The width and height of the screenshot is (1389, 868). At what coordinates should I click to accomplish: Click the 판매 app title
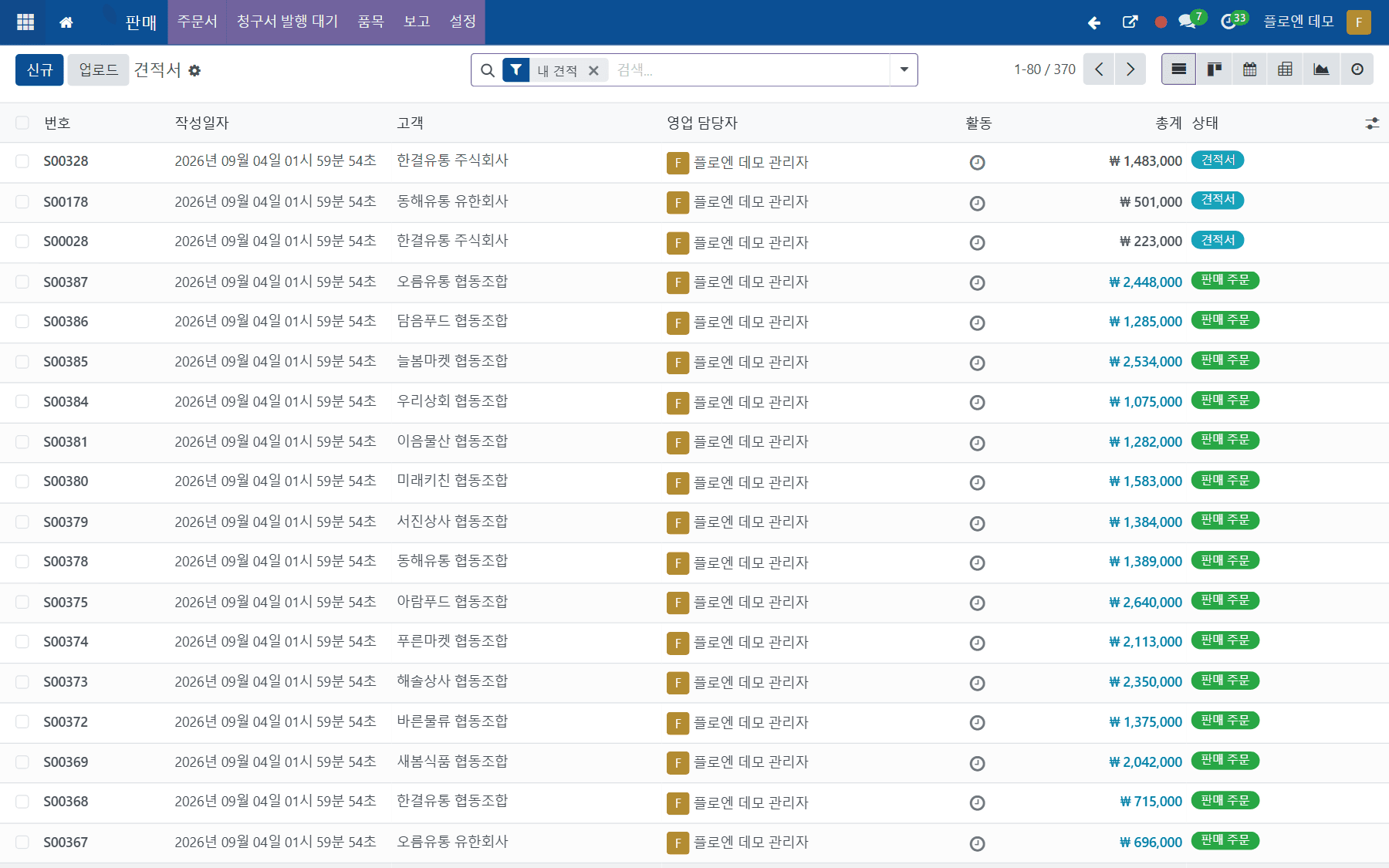[140, 22]
